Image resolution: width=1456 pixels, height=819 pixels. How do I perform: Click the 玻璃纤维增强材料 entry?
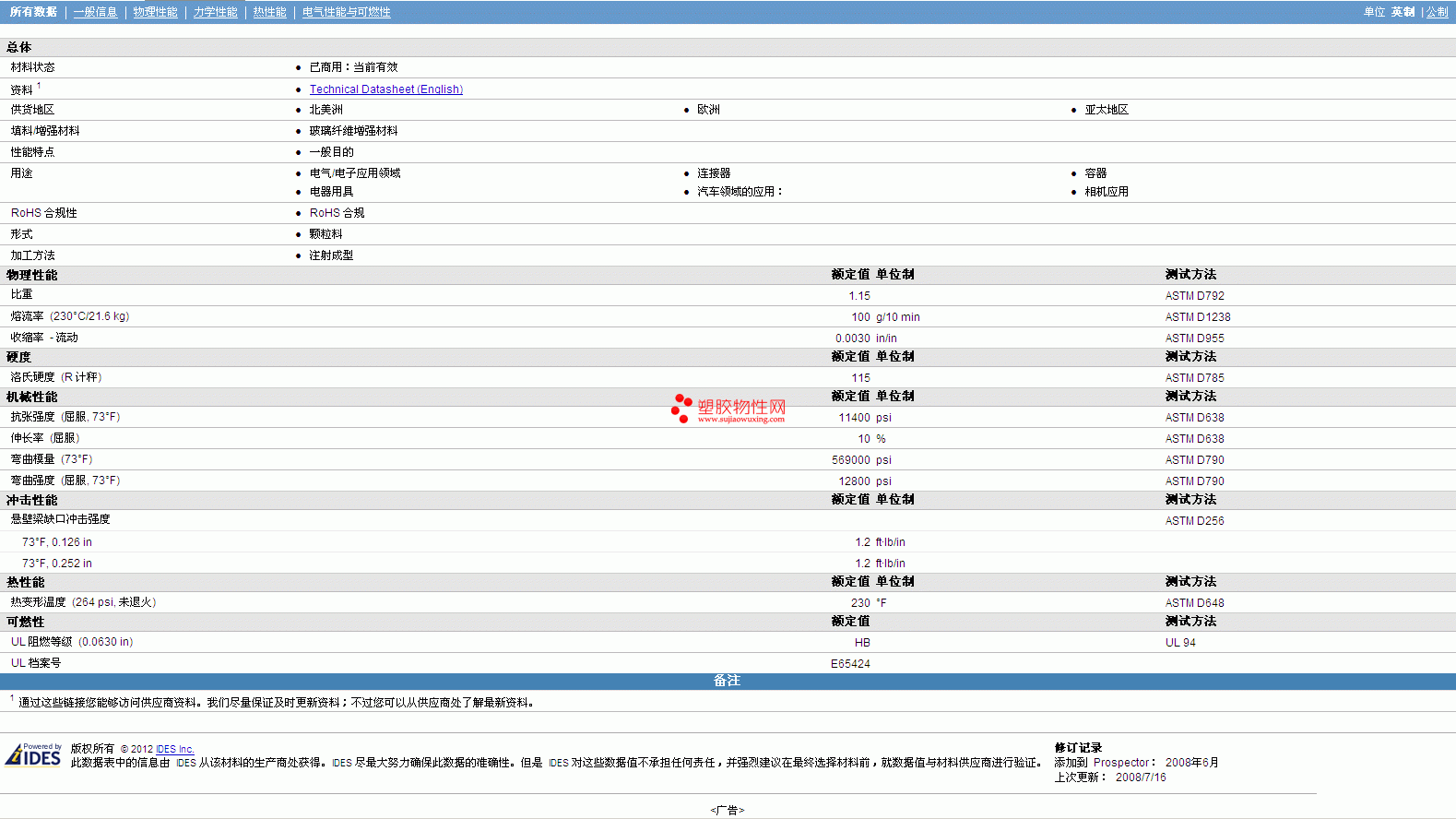[354, 131]
